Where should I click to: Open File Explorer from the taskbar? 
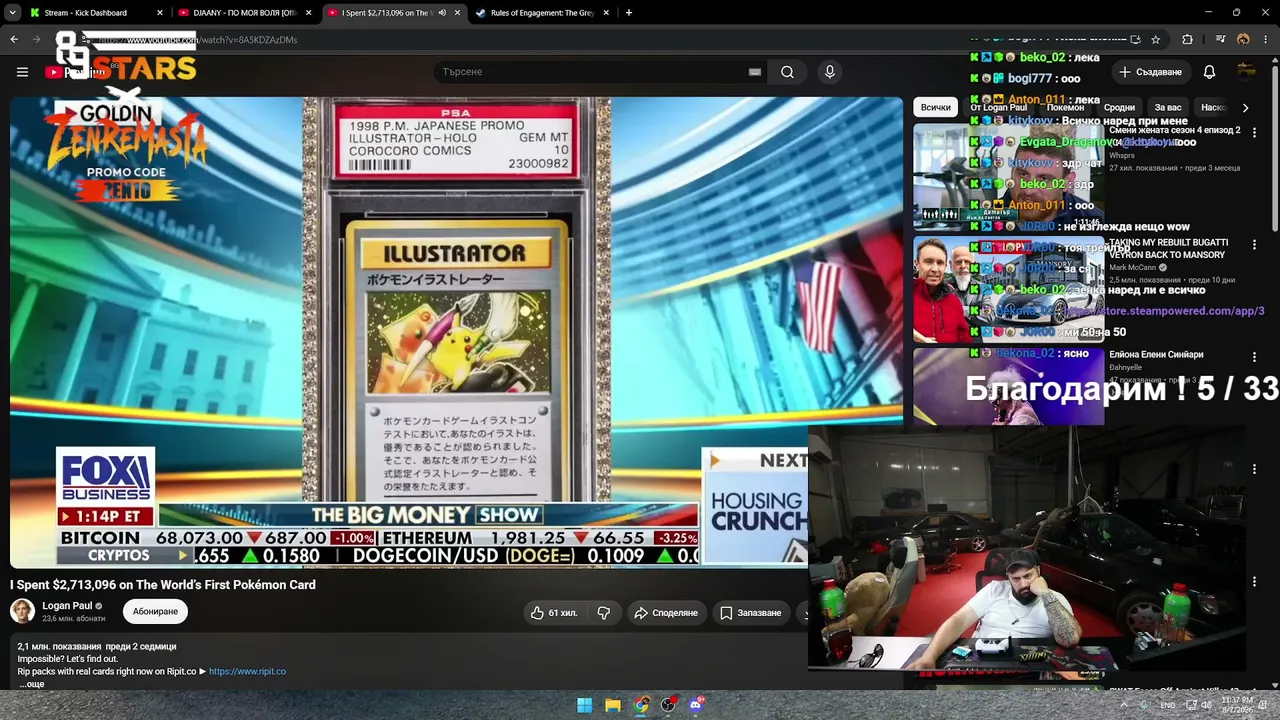point(613,705)
